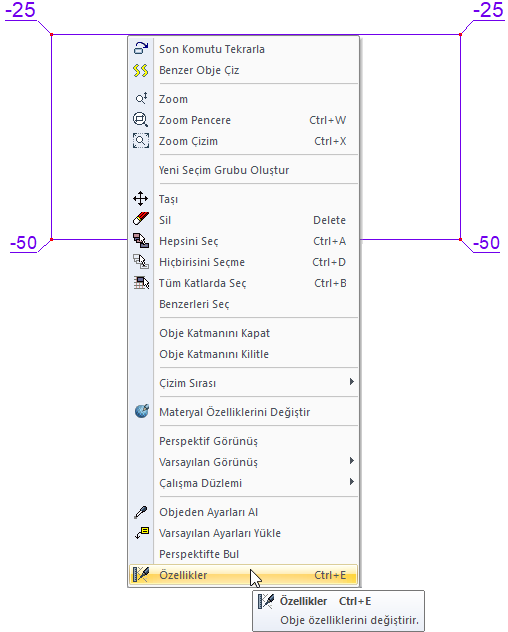Click the Sil eraser icon
Screen dimensions: 508x632
pyautogui.click(x=141, y=219)
